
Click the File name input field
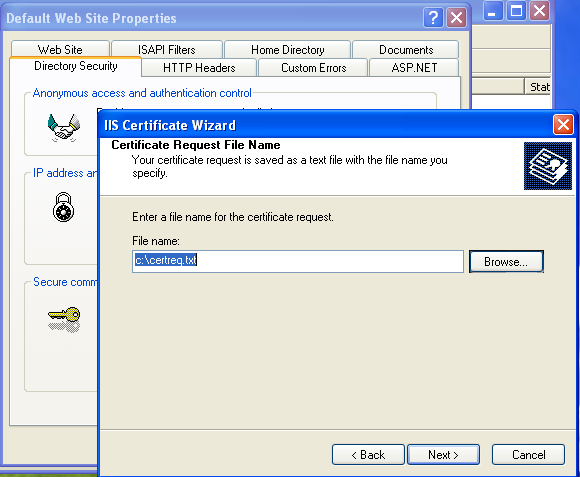coord(298,261)
